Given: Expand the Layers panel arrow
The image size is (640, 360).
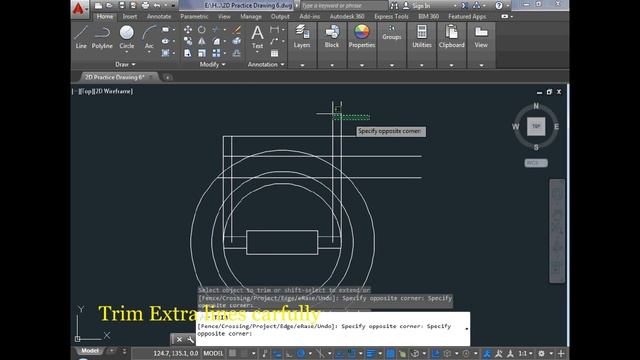Looking at the screenshot, I should tap(302, 65).
